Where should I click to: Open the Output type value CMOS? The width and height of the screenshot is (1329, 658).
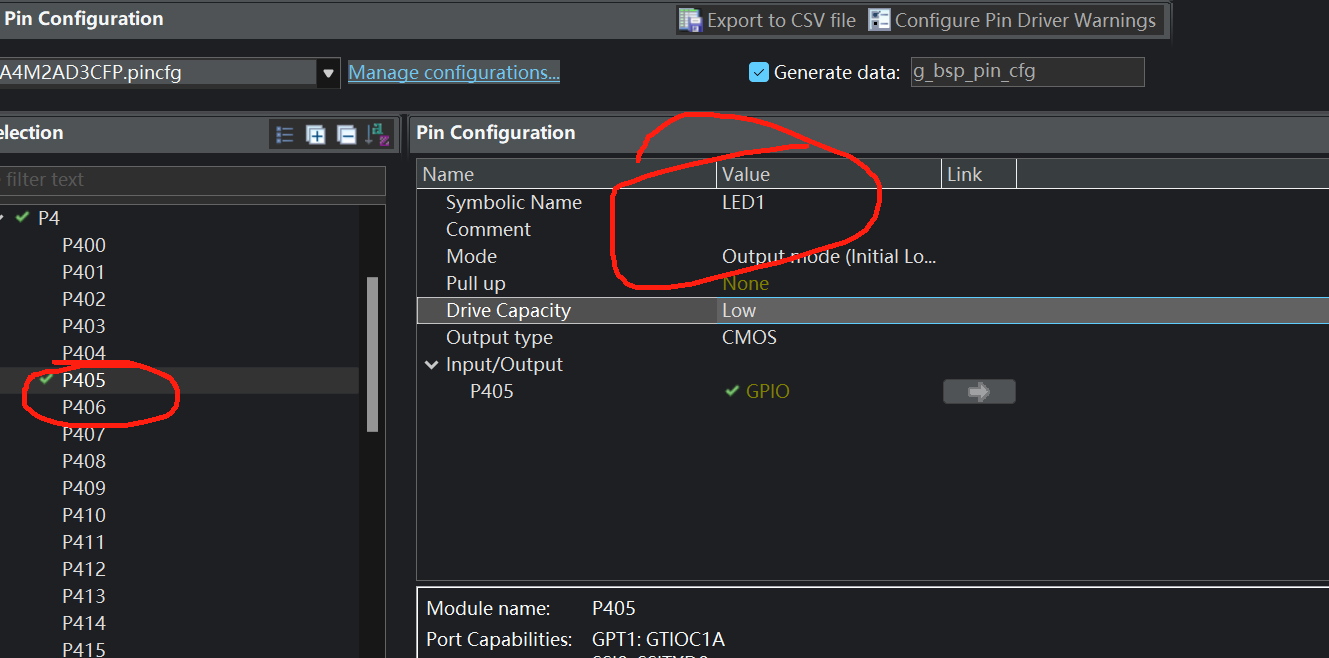click(x=749, y=338)
